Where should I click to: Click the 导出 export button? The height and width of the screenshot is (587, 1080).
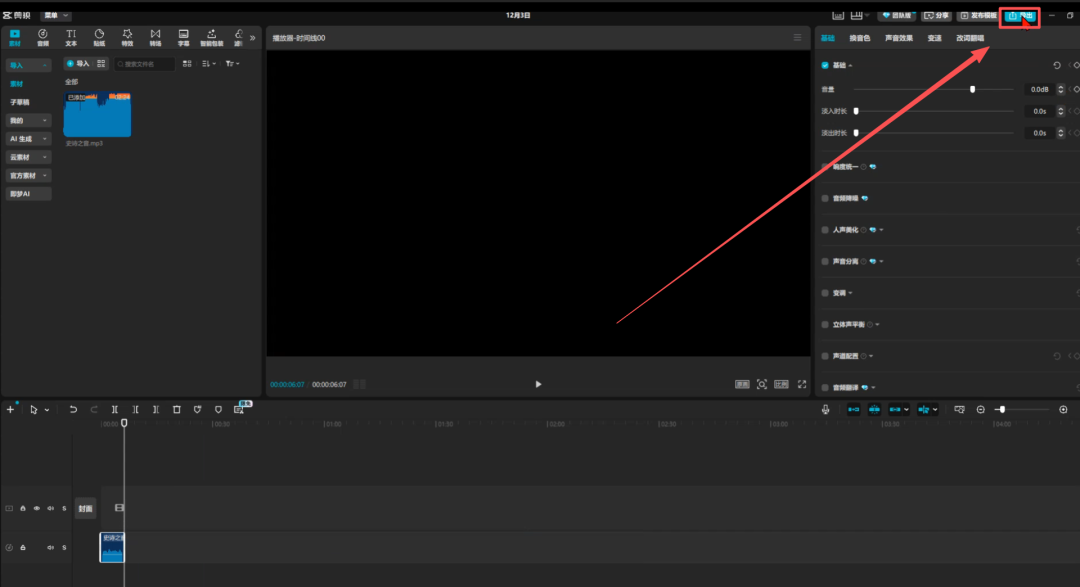pos(1019,16)
